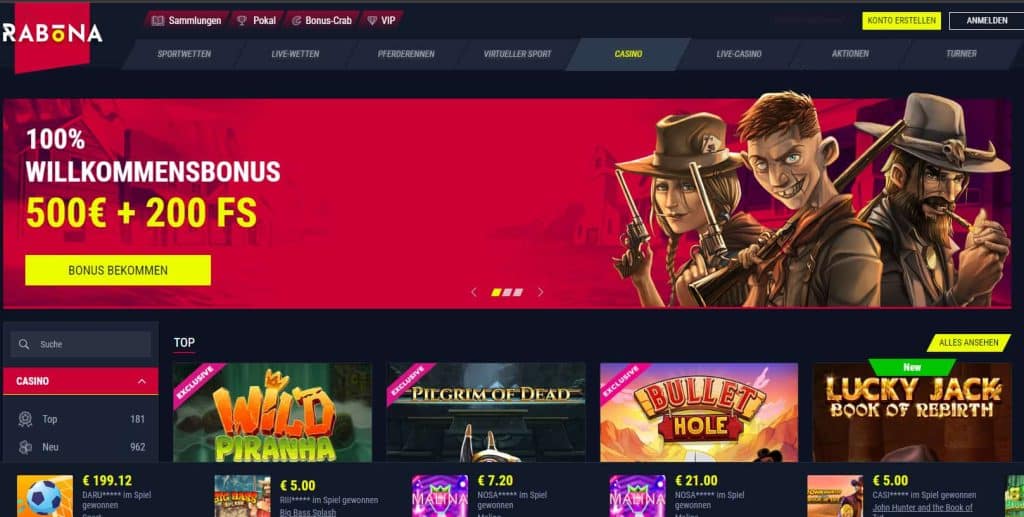Click the search magnifier icon
The height and width of the screenshot is (517, 1024).
pyautogui.click(x=24, y=344)
